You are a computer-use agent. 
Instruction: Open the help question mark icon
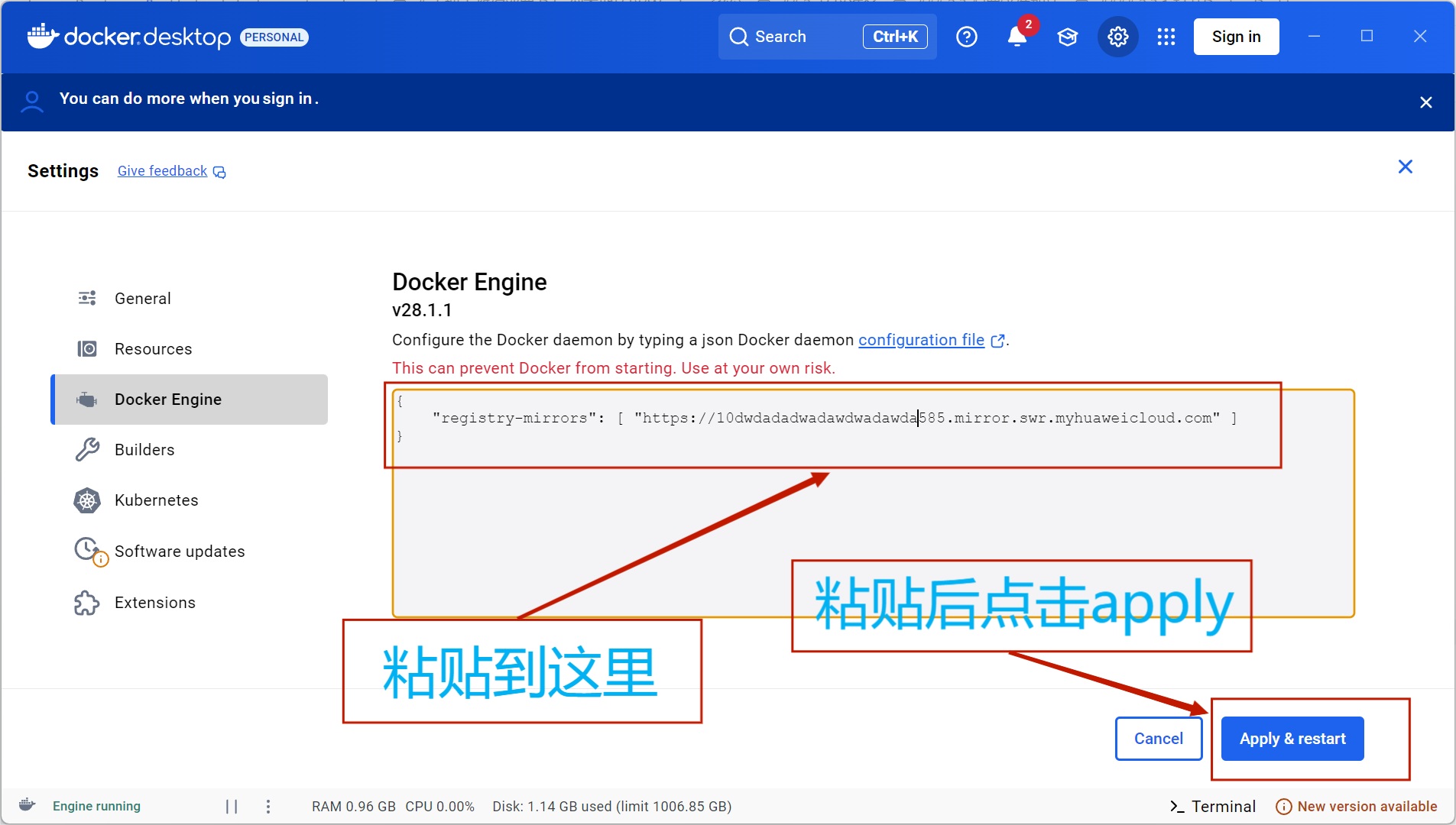pyautogui.click(x=967, y=37)
